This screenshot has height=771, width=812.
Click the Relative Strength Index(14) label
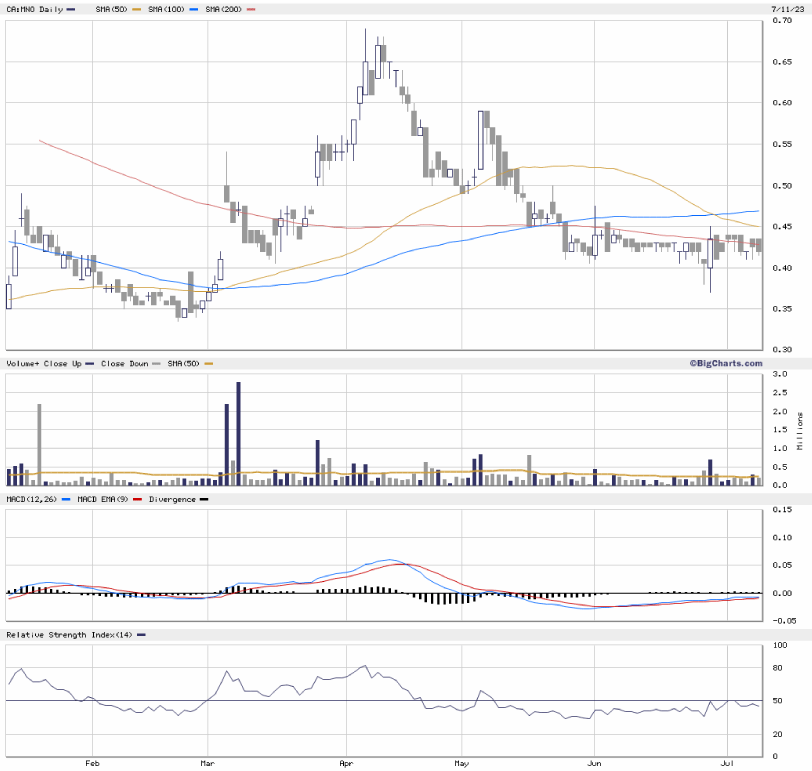[x=68, y=635]
